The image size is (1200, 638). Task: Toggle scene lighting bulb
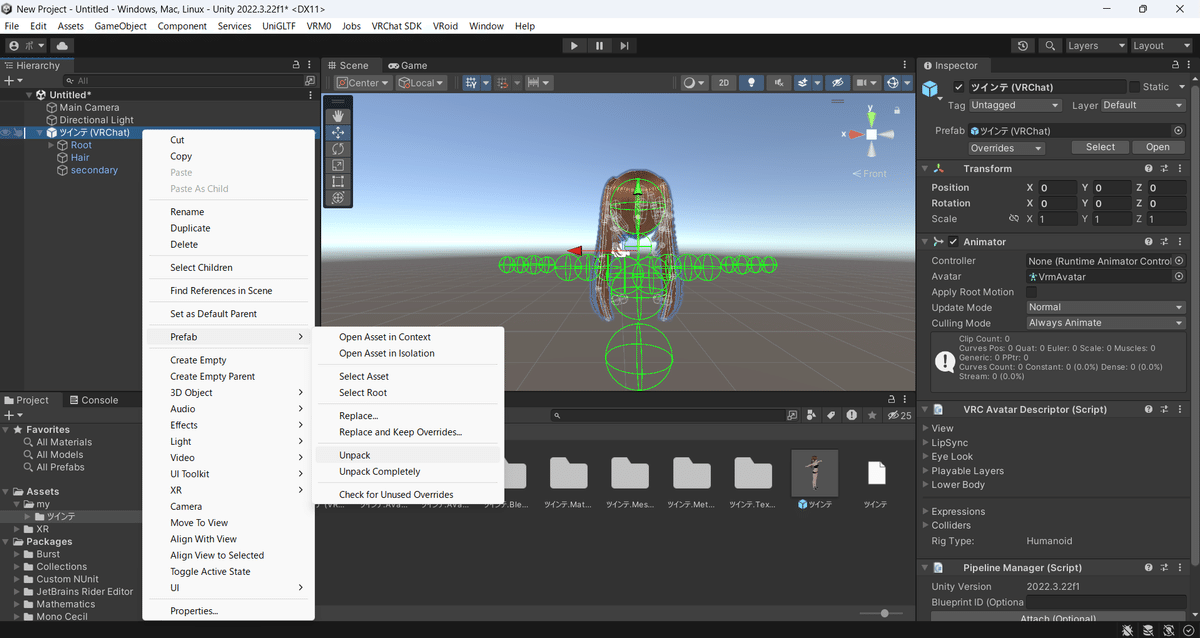point(751,83)
